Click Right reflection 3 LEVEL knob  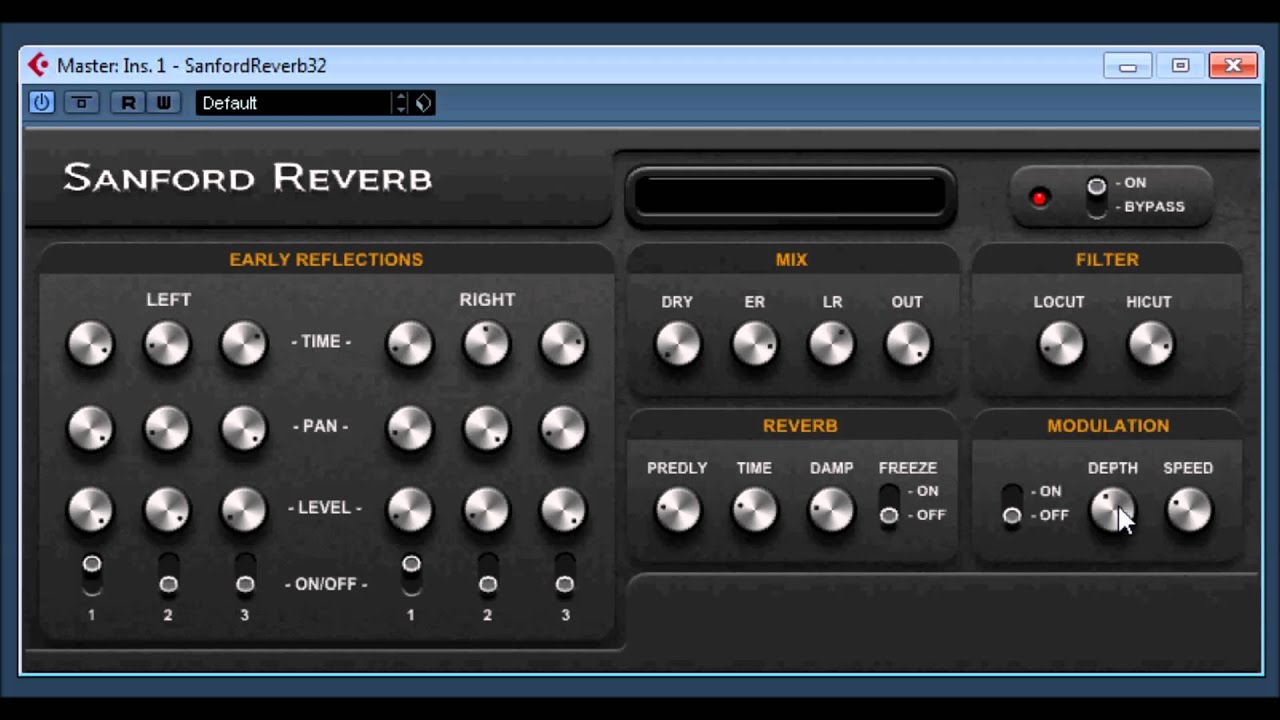coord(564,510)
